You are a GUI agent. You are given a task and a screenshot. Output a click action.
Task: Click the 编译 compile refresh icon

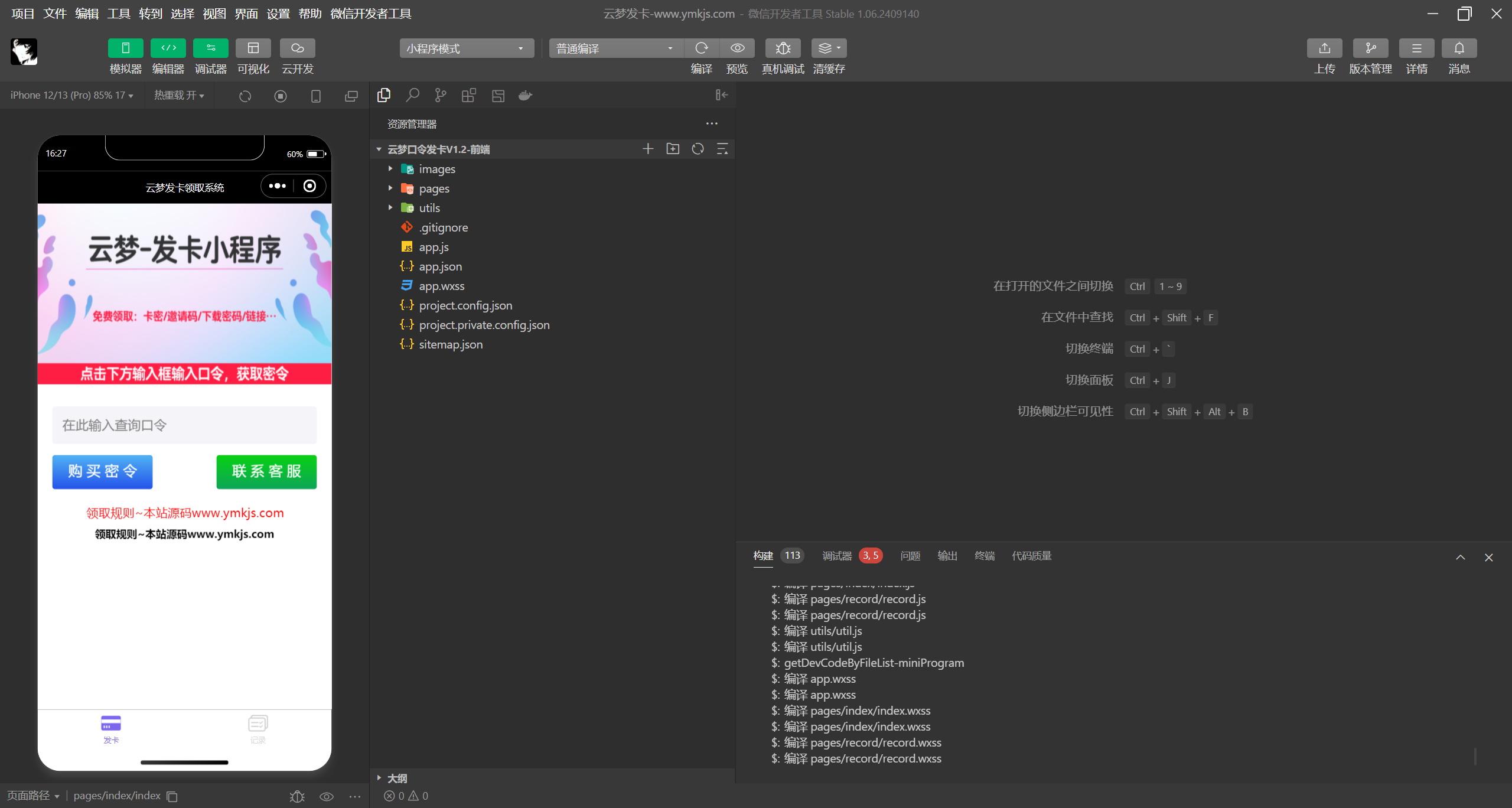[x=702, y=48]
